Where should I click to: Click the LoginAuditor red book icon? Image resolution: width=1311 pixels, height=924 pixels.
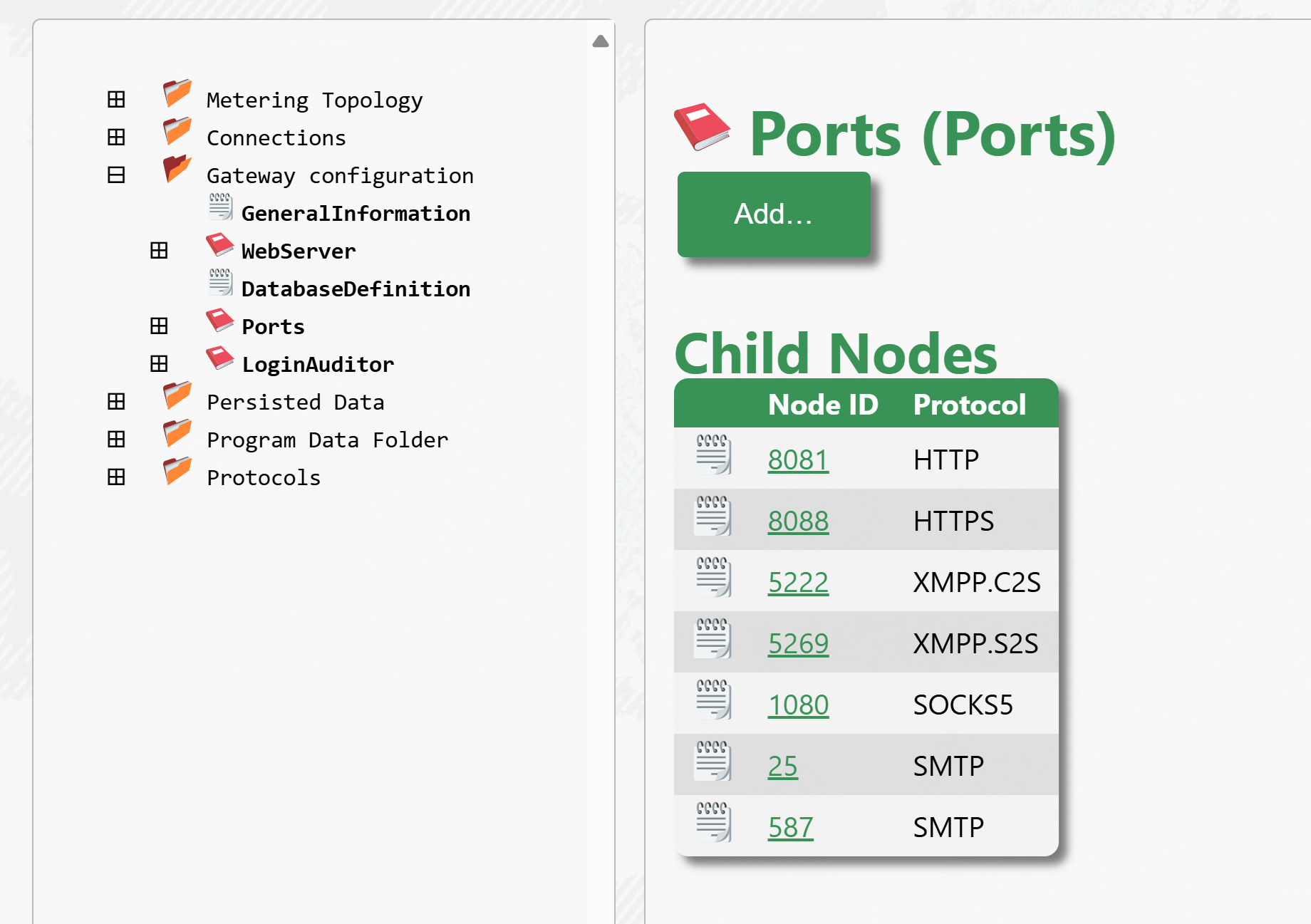pos(220,358)
